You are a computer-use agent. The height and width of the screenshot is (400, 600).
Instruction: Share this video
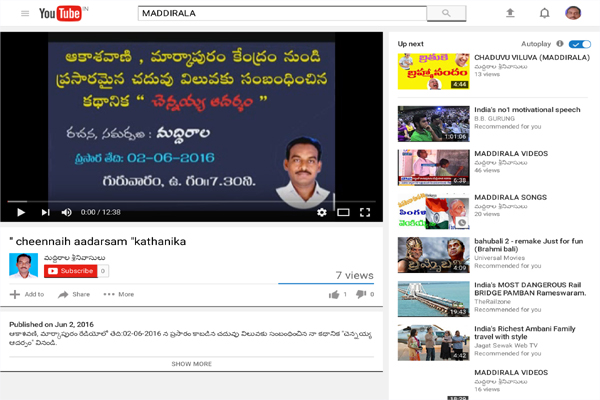click(74, 294)
